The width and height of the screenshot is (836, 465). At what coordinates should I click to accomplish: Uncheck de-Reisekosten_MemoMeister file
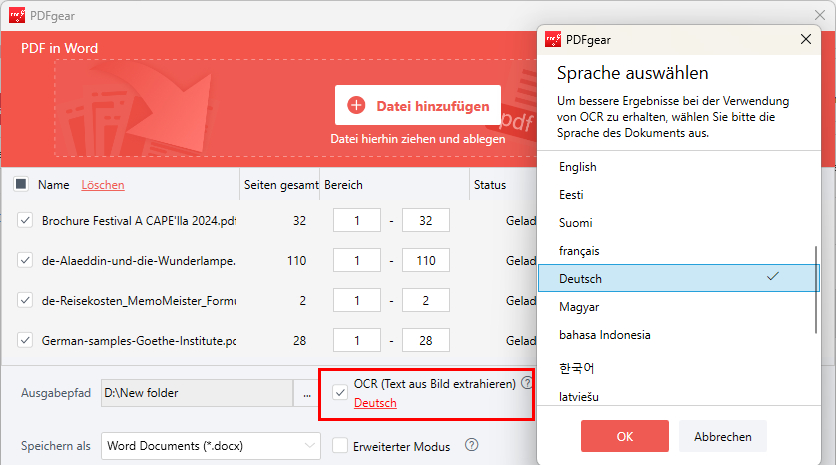click(25, 300)
